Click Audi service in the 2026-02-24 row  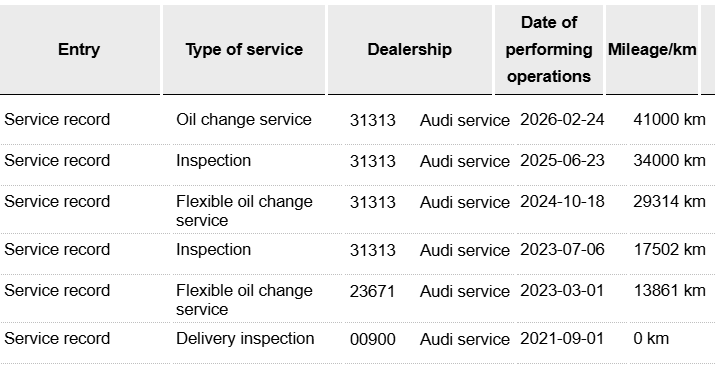point(465,120)
